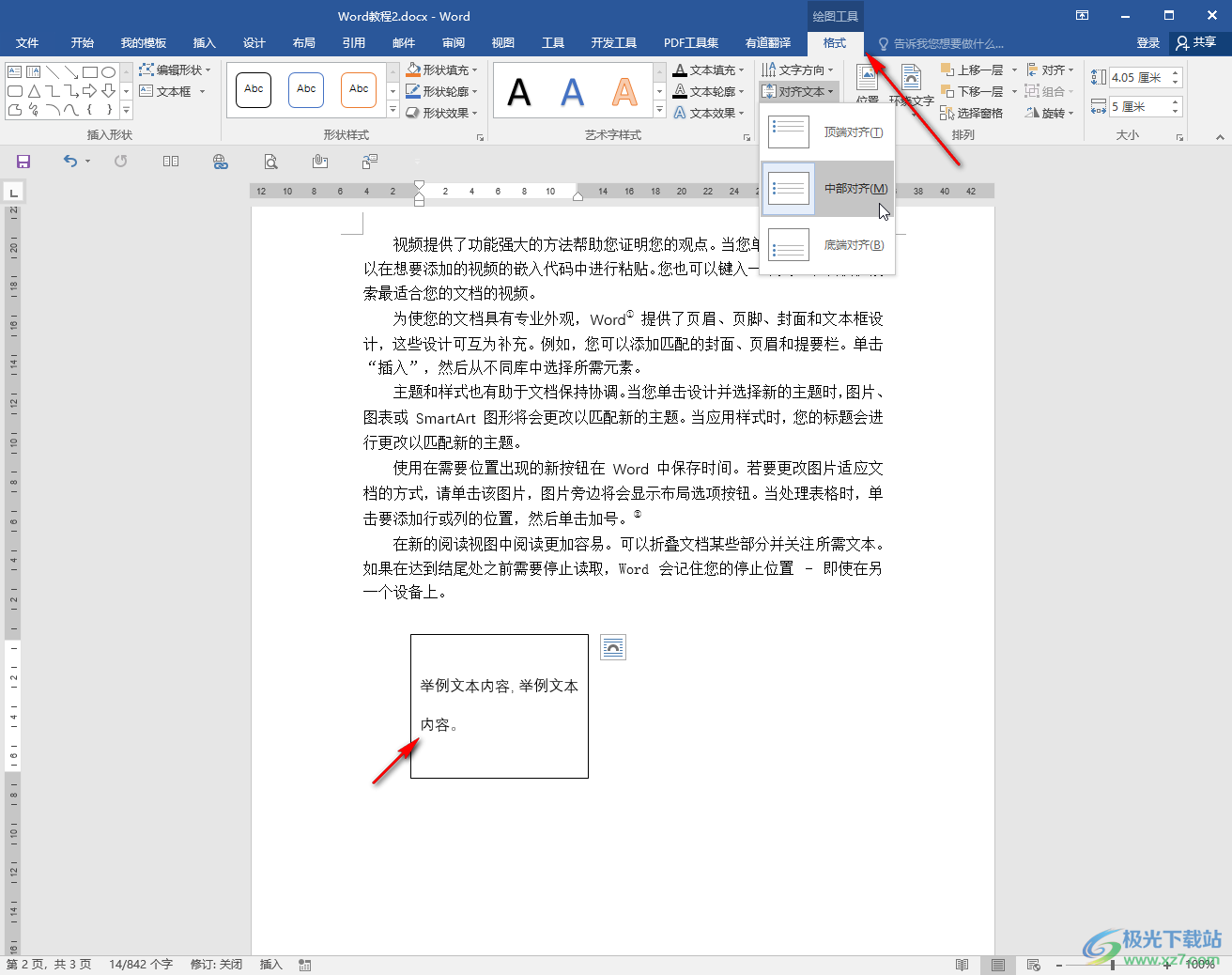The width and height of the screenshot is (1232, 975).
Task: Collapse the ribbon with the chevron arrow
Action: 1220,137
